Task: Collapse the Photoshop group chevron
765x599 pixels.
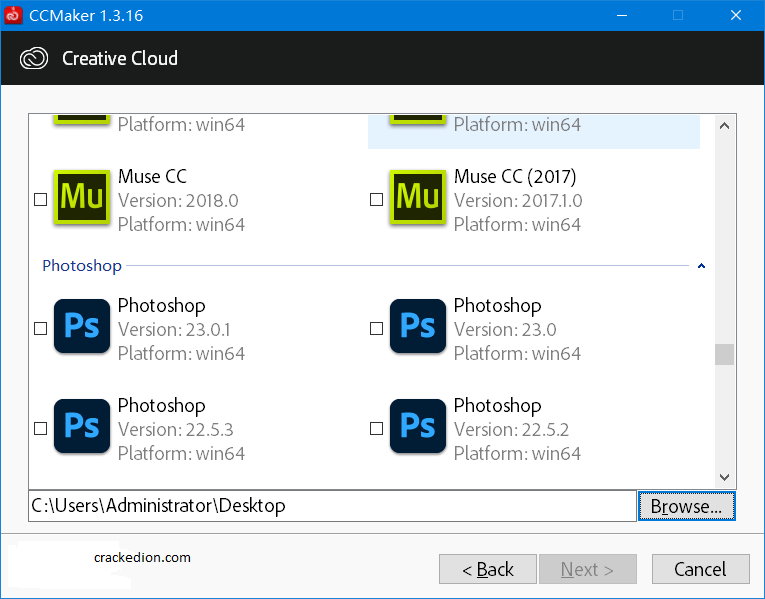Action: point(701,266)
